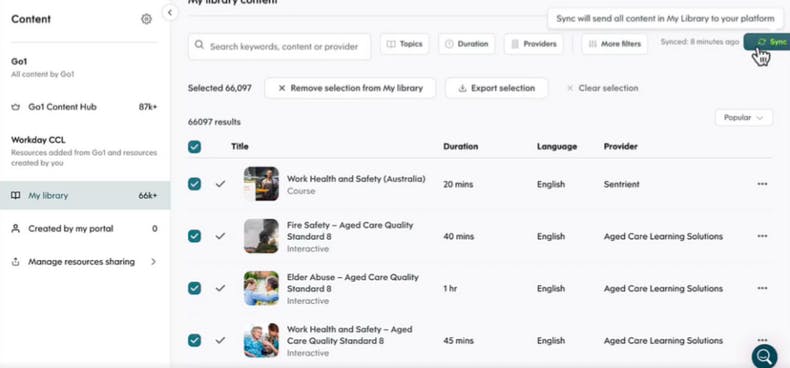Open Created by my portal section

point(85,229)
